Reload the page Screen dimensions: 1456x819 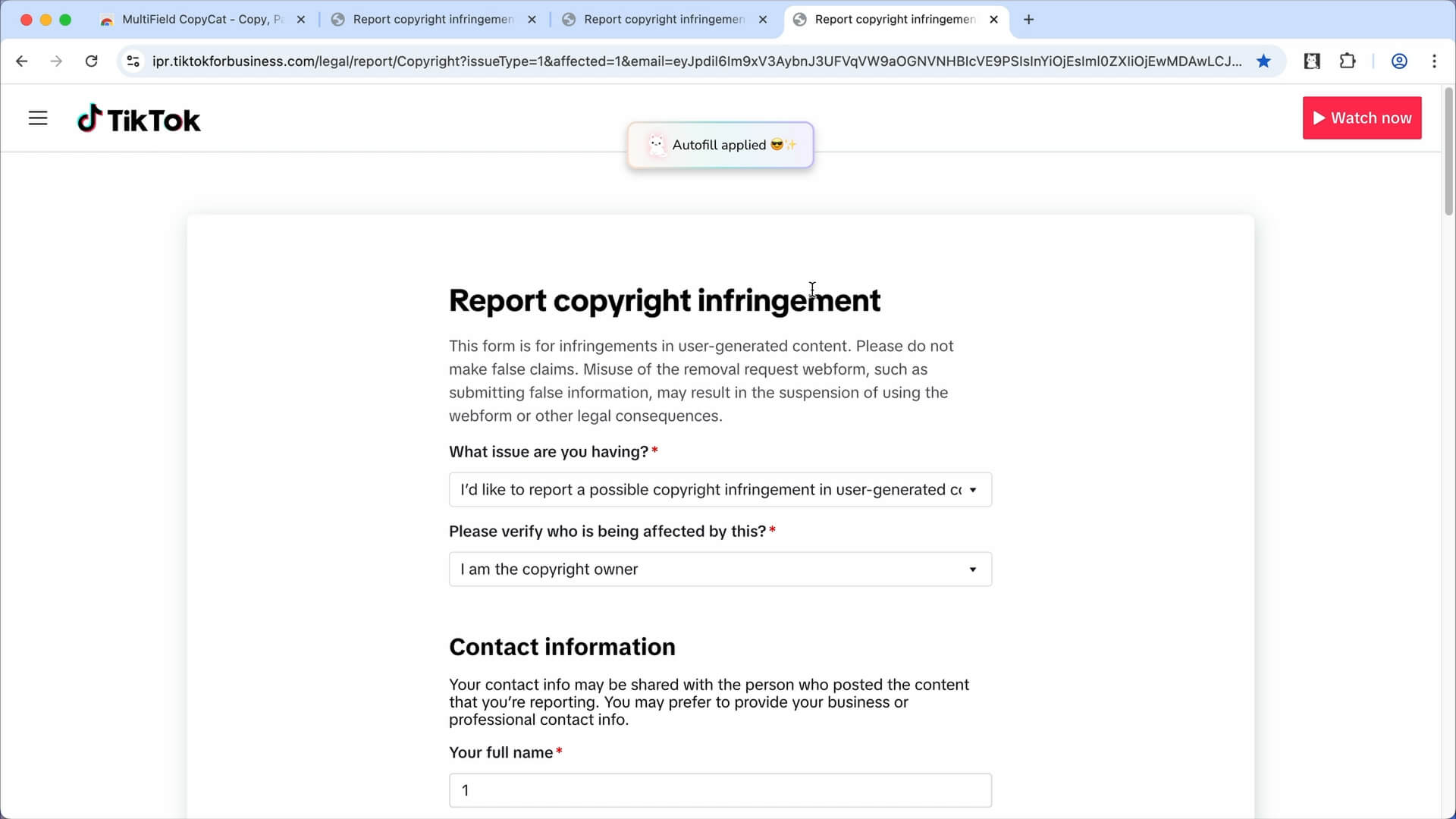[92, 61]
